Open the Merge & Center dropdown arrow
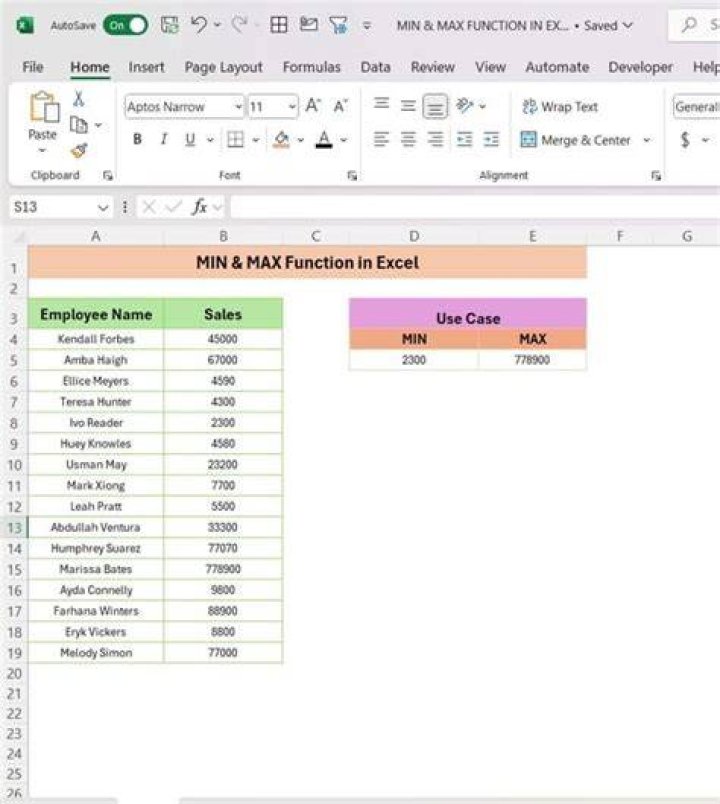 [647, 140]
